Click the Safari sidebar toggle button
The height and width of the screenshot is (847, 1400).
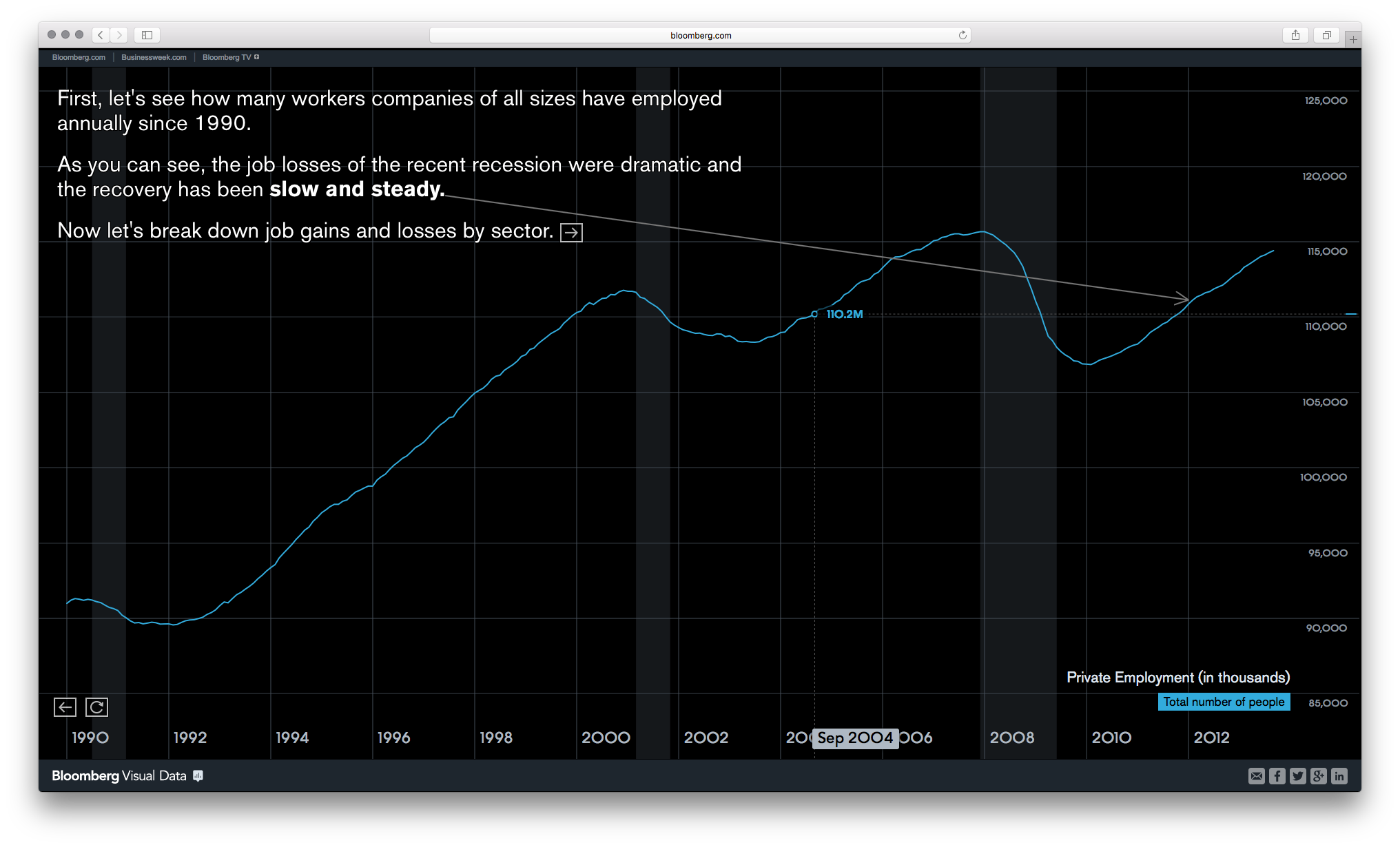click(146, 34)
